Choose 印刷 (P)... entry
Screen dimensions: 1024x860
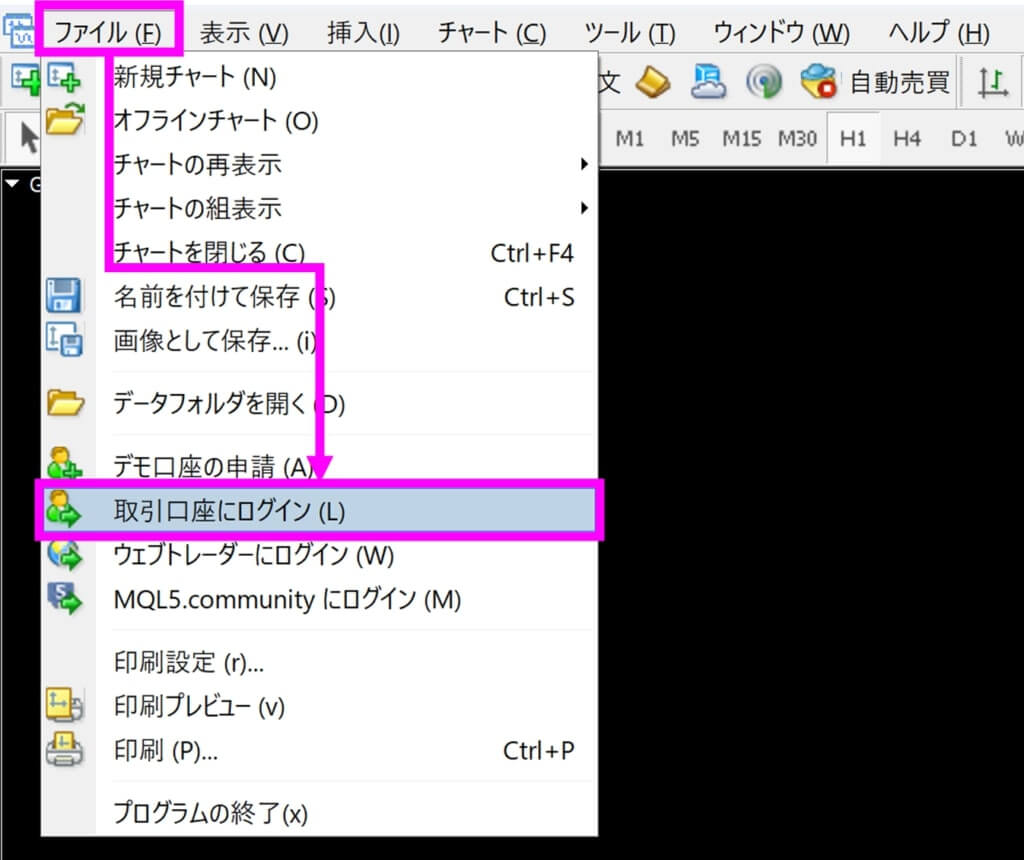[319, 750]
